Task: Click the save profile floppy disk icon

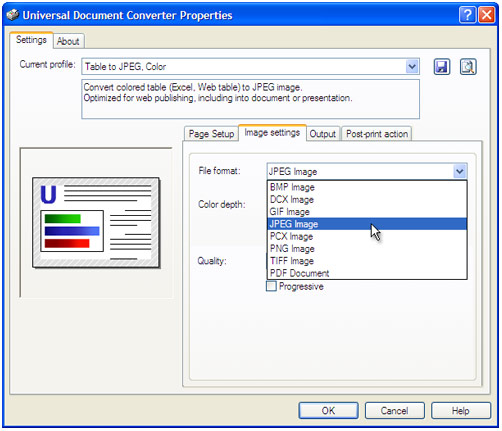Action: (x=442, y=67)
